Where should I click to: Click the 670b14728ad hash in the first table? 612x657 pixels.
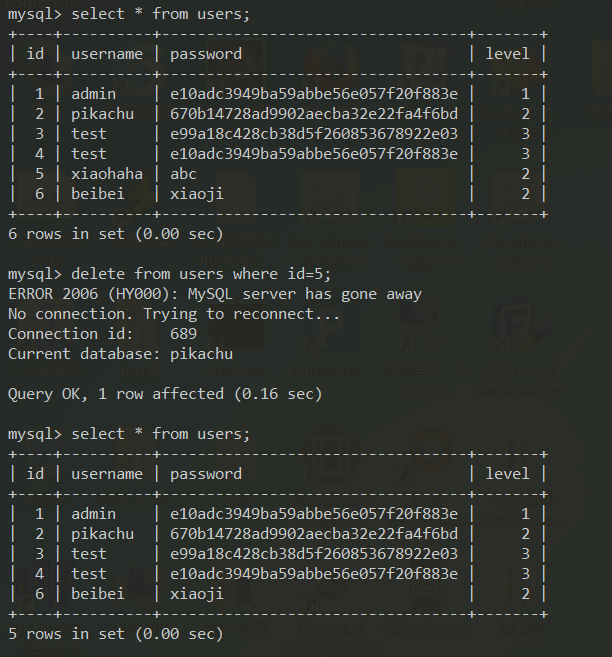[x=314, y=114]
